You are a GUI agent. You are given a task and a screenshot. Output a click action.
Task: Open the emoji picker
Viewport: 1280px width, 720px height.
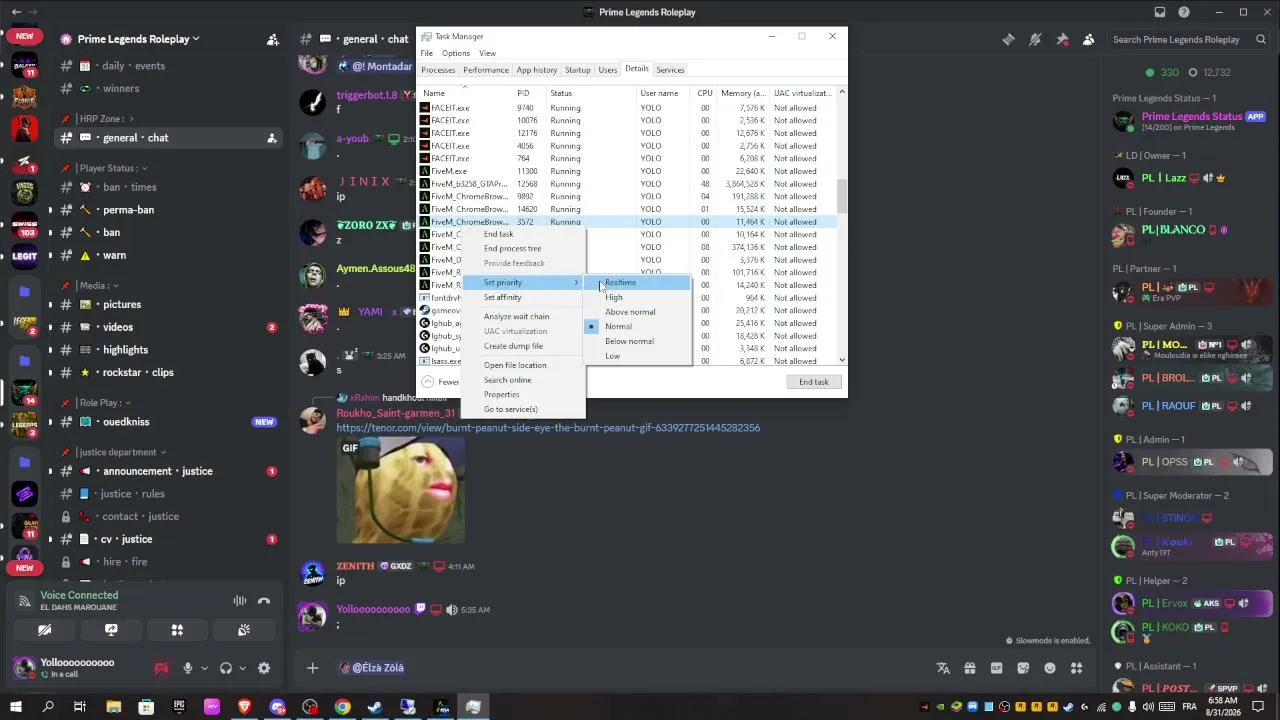tap(1050, 668)
